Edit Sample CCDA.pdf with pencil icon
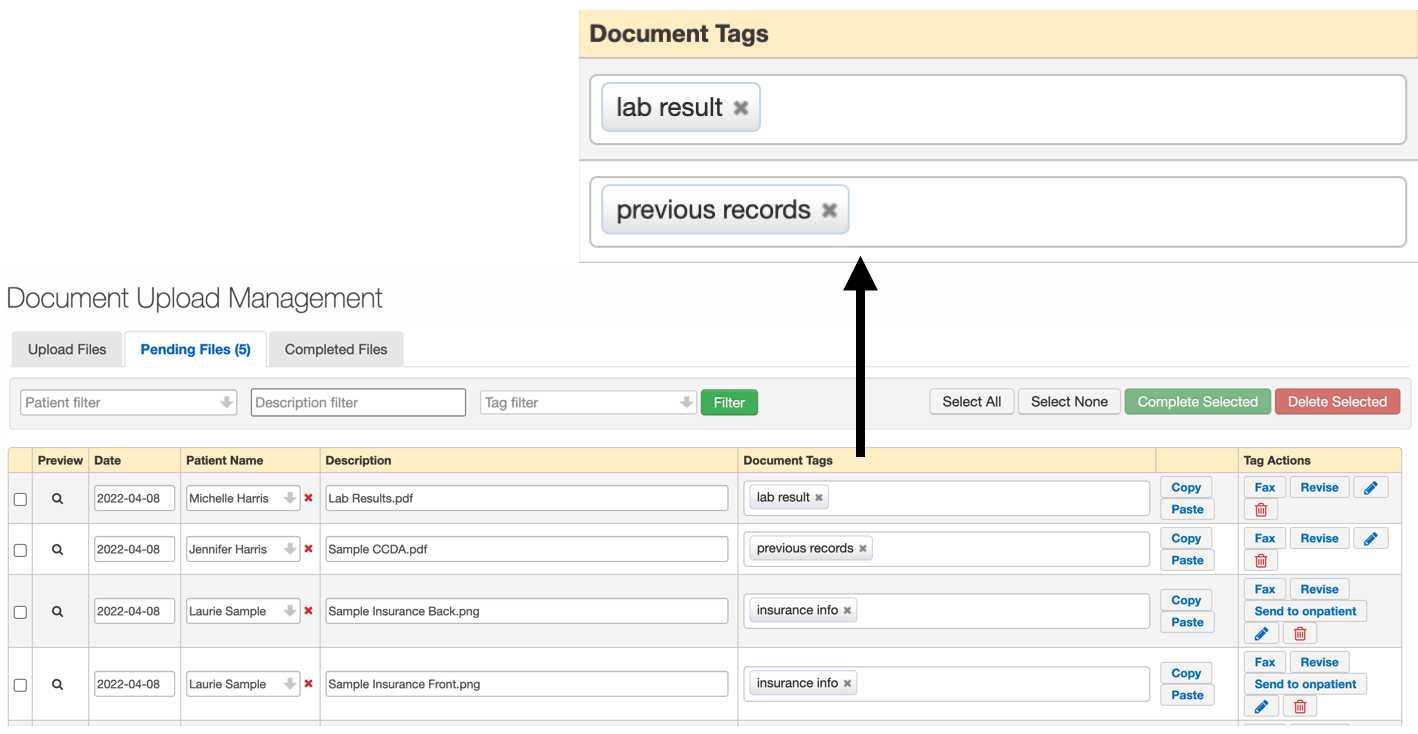The height and width of the screenshot is (734, 1418). coord(1370,538)
